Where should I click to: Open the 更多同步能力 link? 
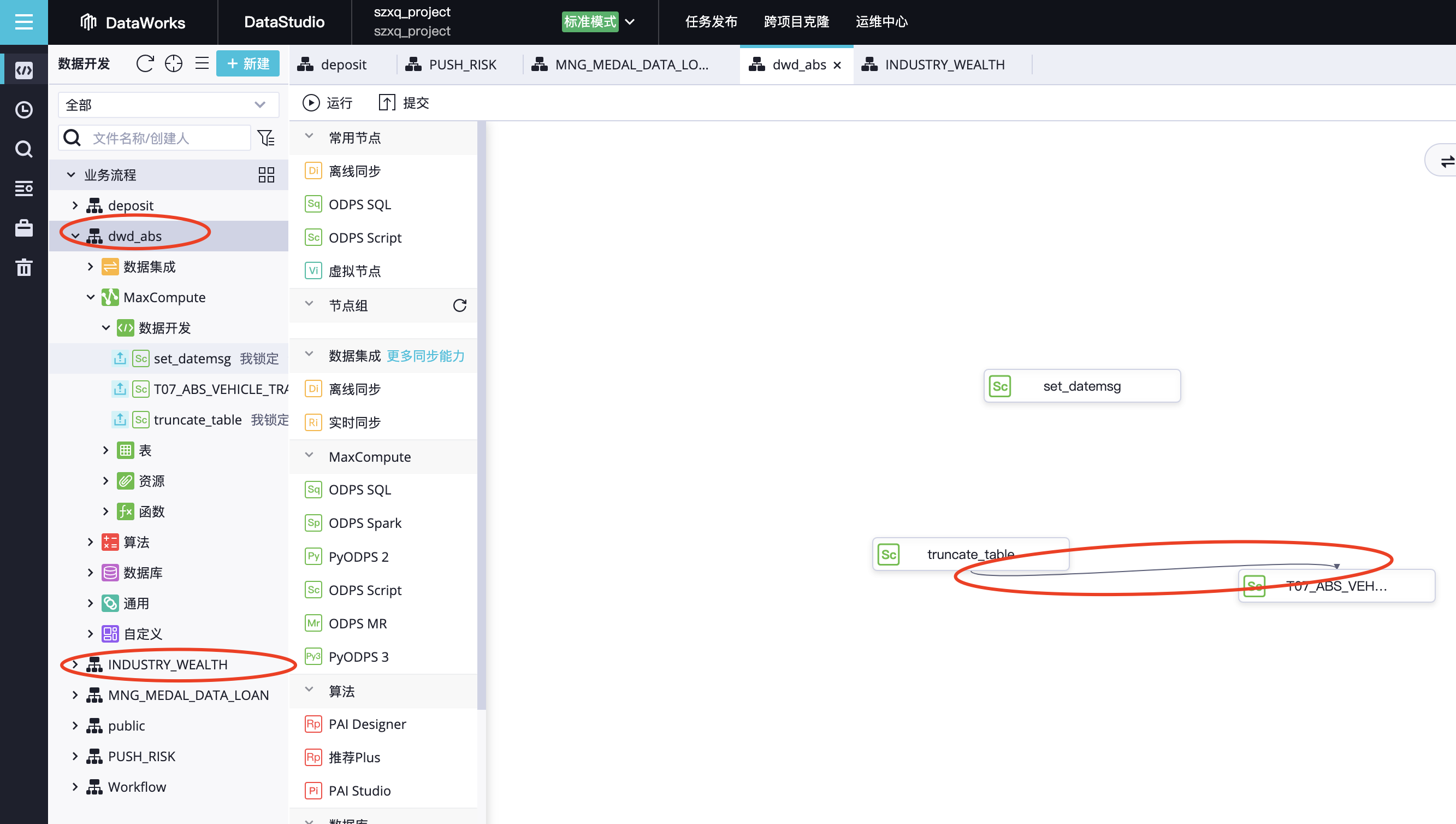425,356
